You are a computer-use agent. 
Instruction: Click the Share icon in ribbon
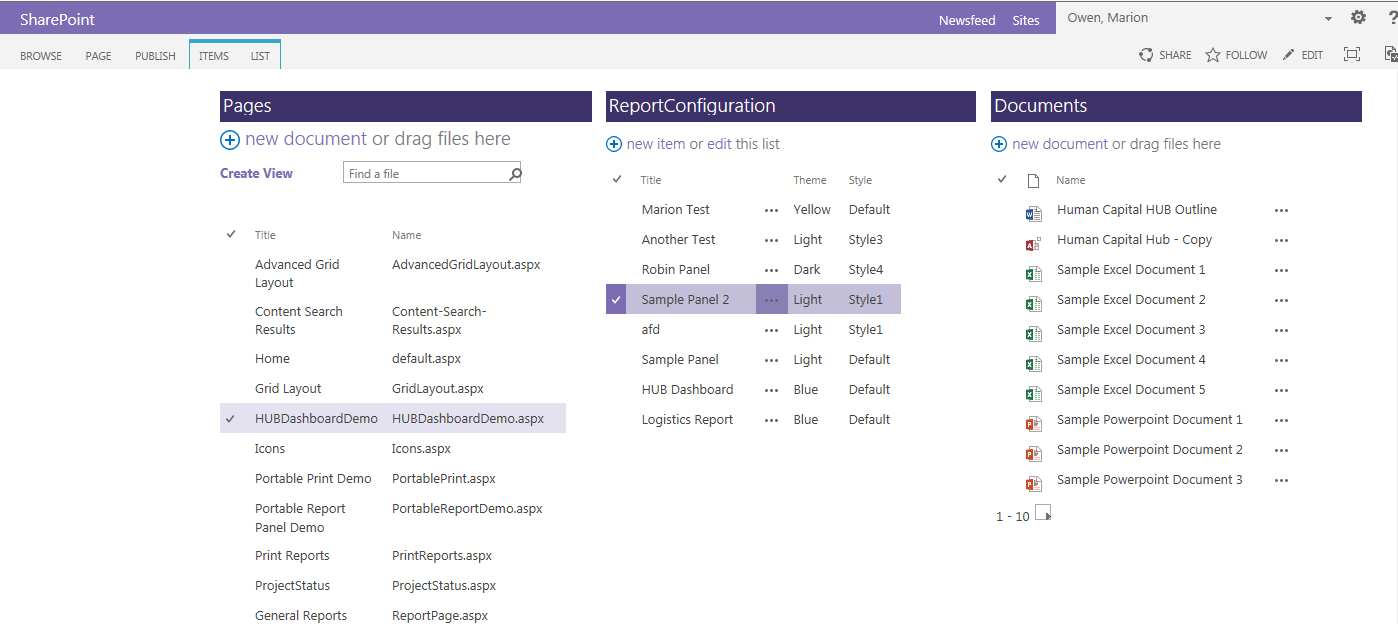[1146, 55]
